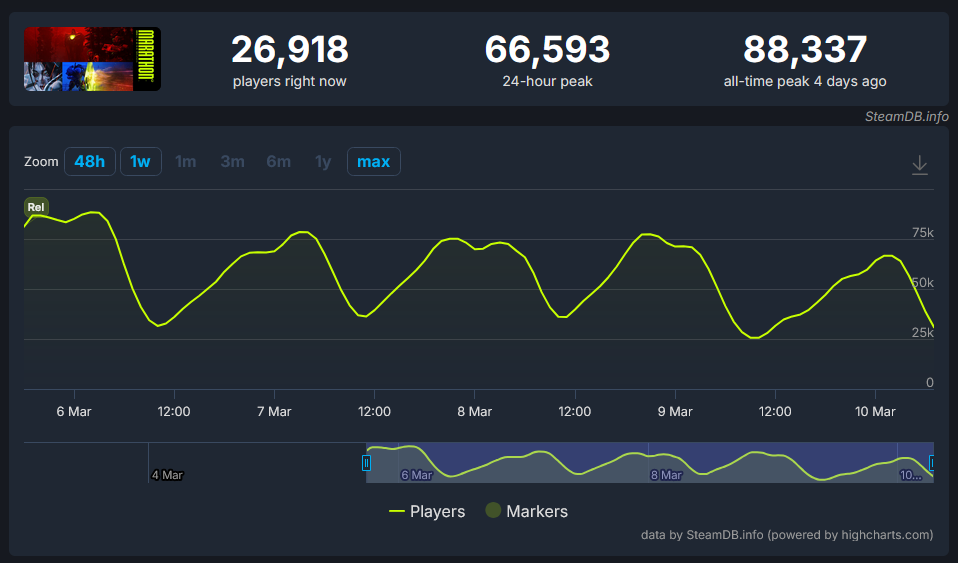The height and width of the screenshot is (563, 958).
Task: Click the Marathon game thumbnail image
Action: click(x=92, y=59)
